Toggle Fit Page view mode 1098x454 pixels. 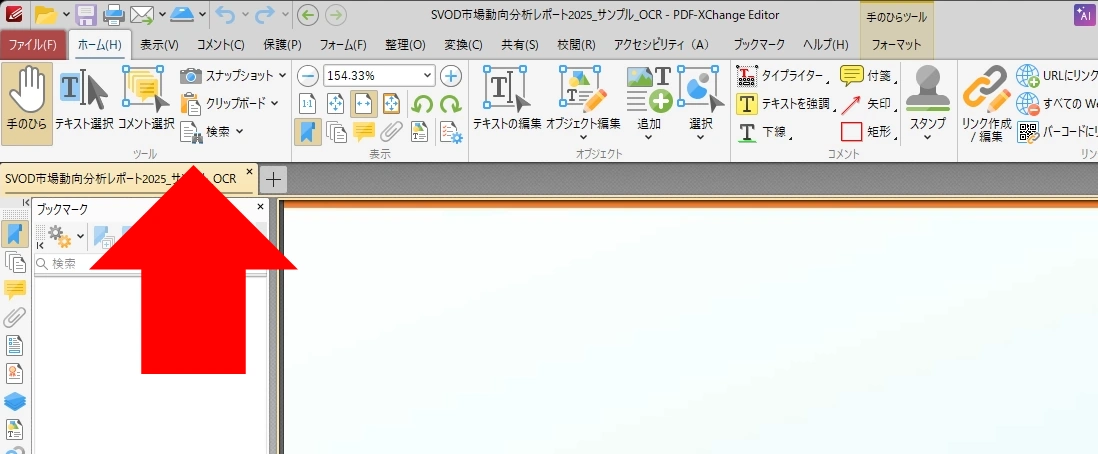[335, 104]
